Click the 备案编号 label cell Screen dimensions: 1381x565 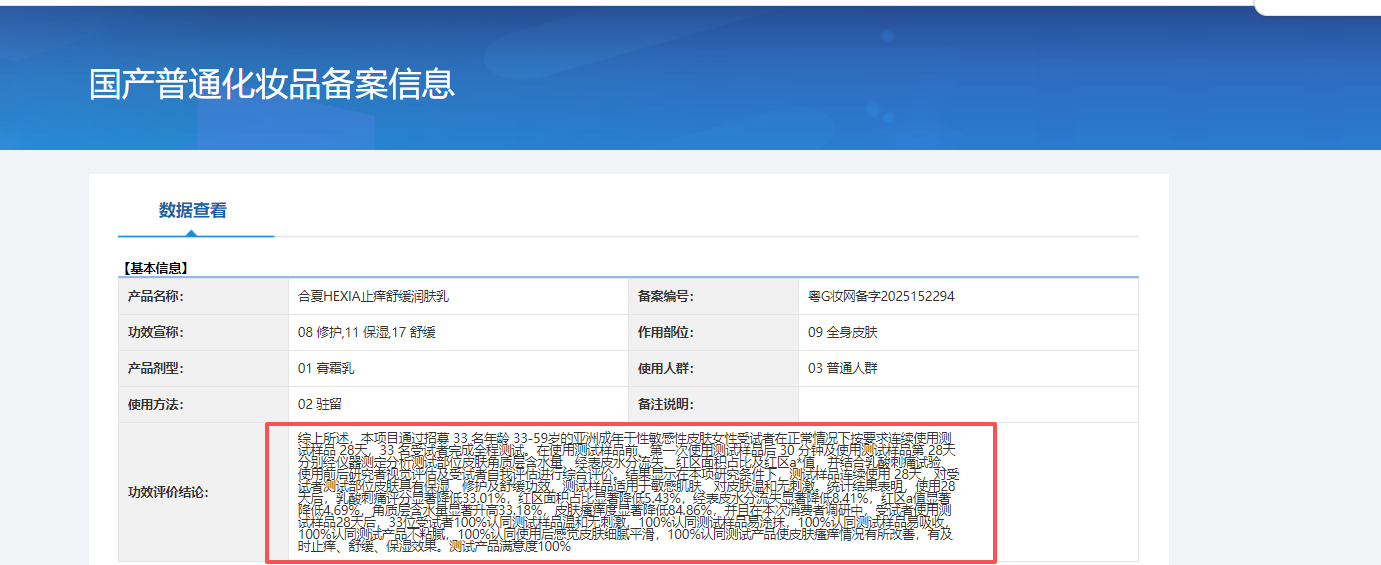point(666,296)
